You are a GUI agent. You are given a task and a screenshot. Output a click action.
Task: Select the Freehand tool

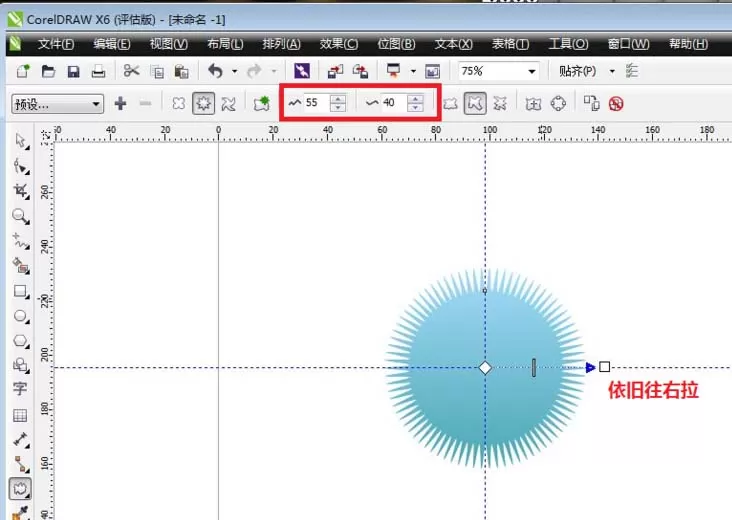click(x=21, y=240)
